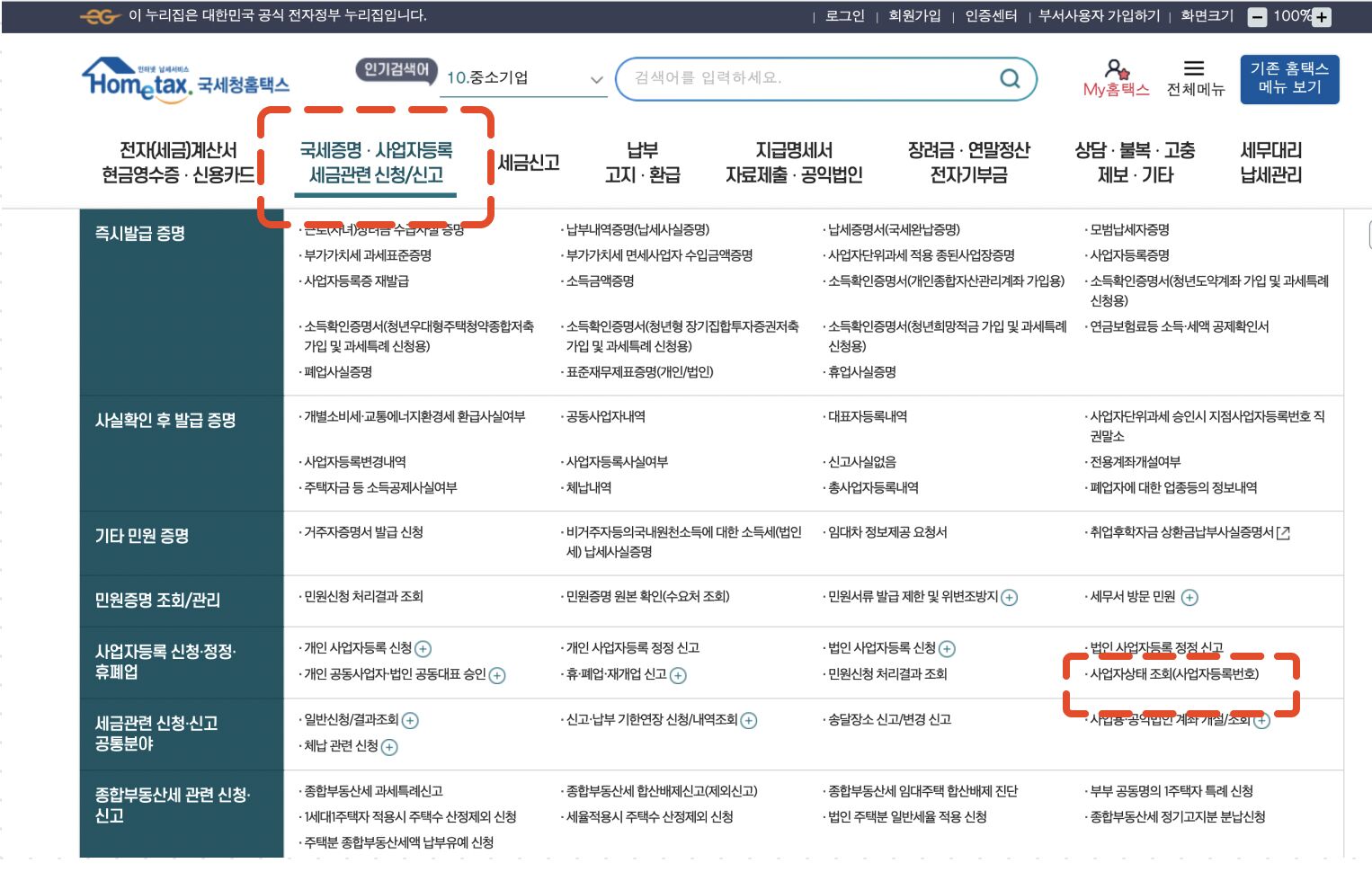Click 사업자상태 조회(사업자등록번호) link
This screenshot has height=881, width=1372.
[1173, 674]
